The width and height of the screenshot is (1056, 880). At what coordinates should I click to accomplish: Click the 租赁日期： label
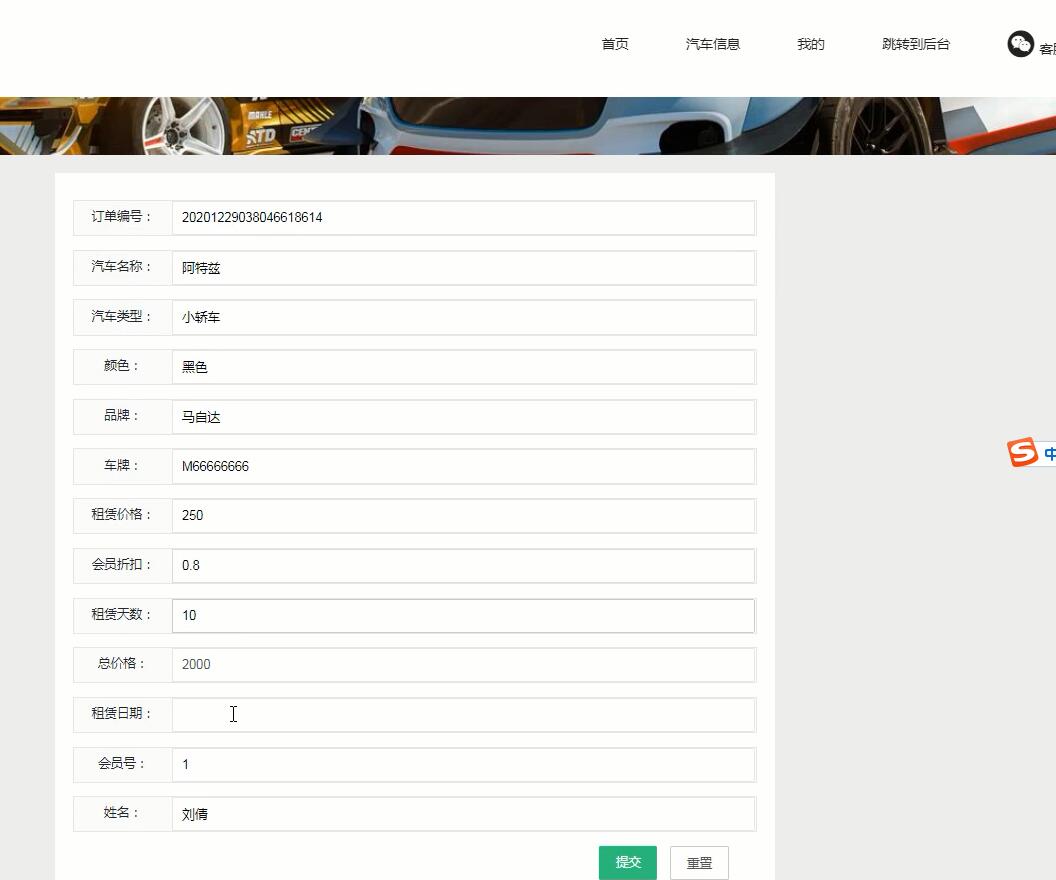[x=121, y=713]
